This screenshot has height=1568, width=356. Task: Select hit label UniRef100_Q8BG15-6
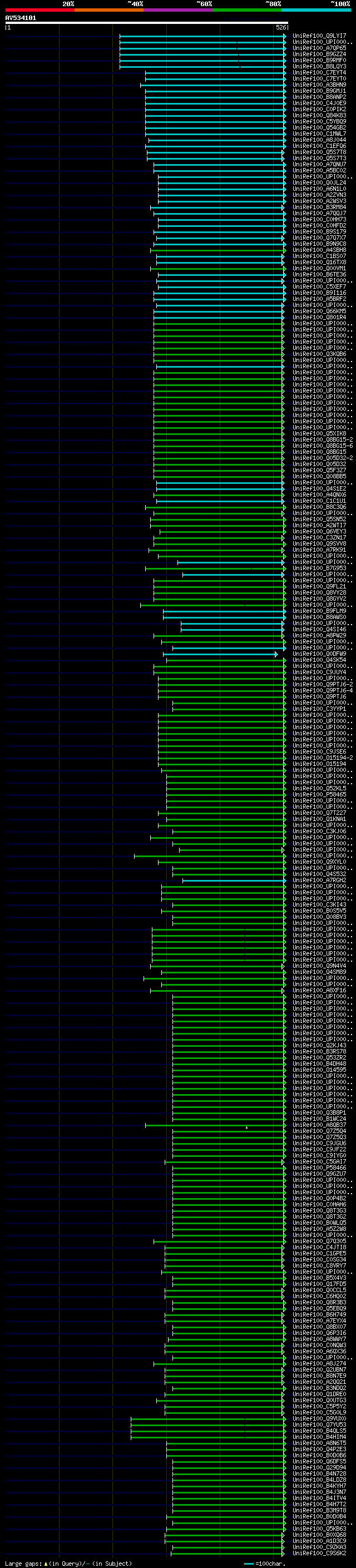[323, 446]
